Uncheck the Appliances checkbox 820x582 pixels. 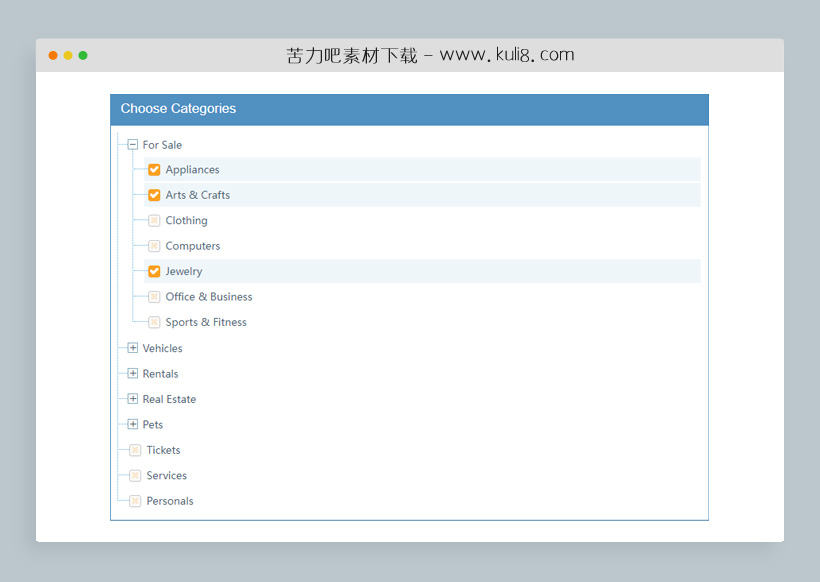point(154,170)
